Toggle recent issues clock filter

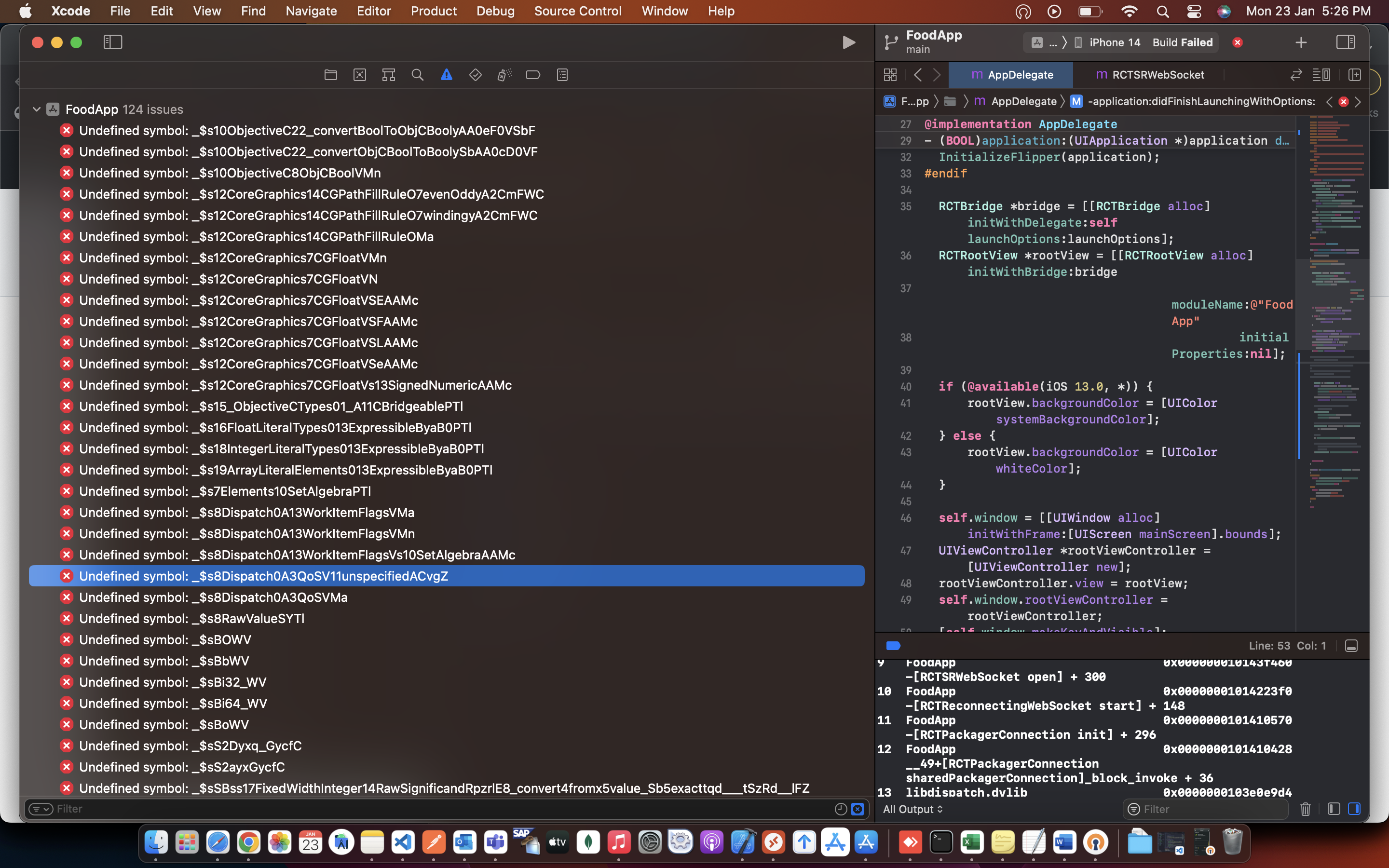841,809
